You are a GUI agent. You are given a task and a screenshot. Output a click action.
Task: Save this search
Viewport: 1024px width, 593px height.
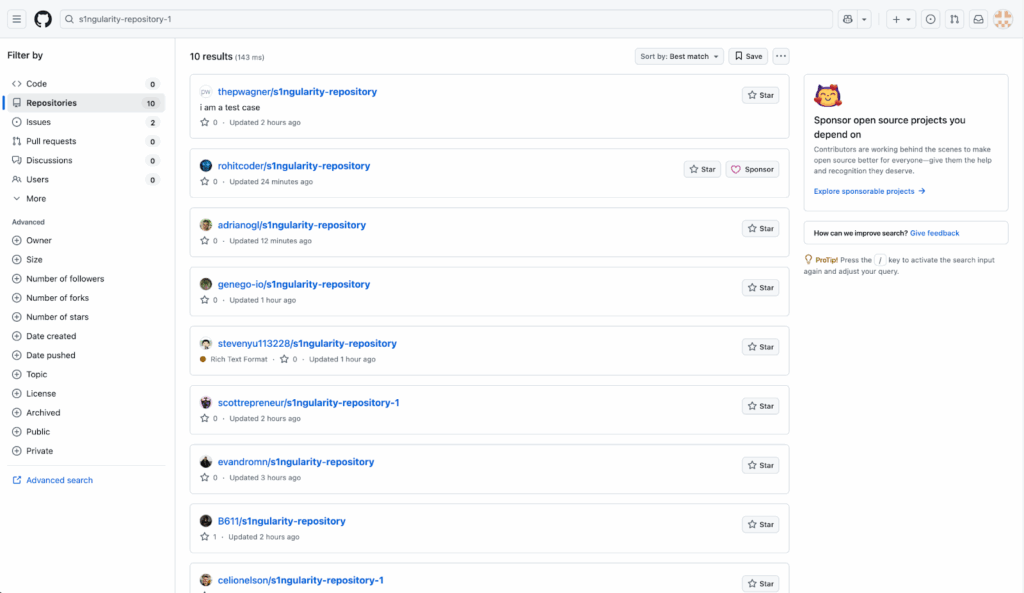pyautogui.click(x=748, y=56)
